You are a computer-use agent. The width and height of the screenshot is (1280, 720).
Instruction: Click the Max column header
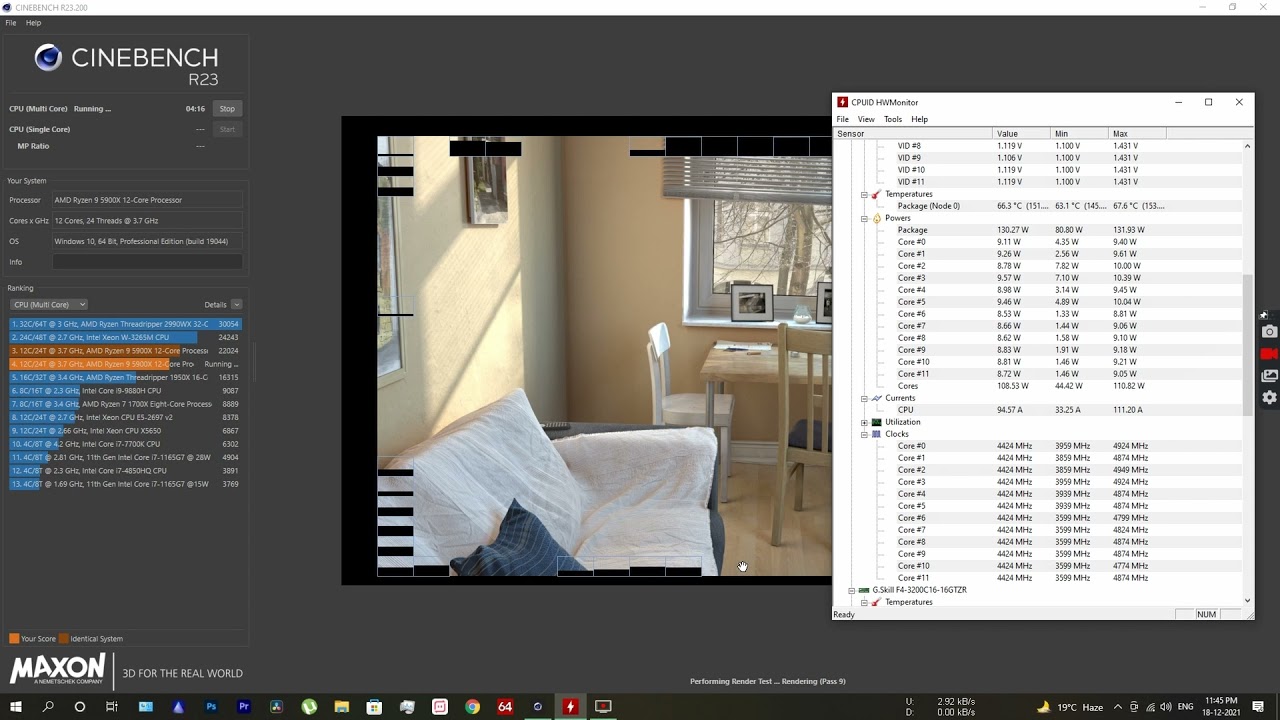click(1137, 134)
